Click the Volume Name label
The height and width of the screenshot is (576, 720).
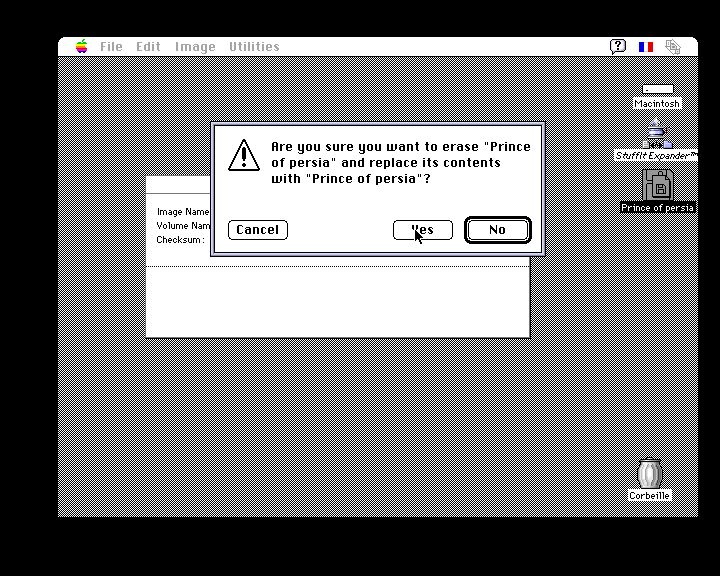(183, 226)
